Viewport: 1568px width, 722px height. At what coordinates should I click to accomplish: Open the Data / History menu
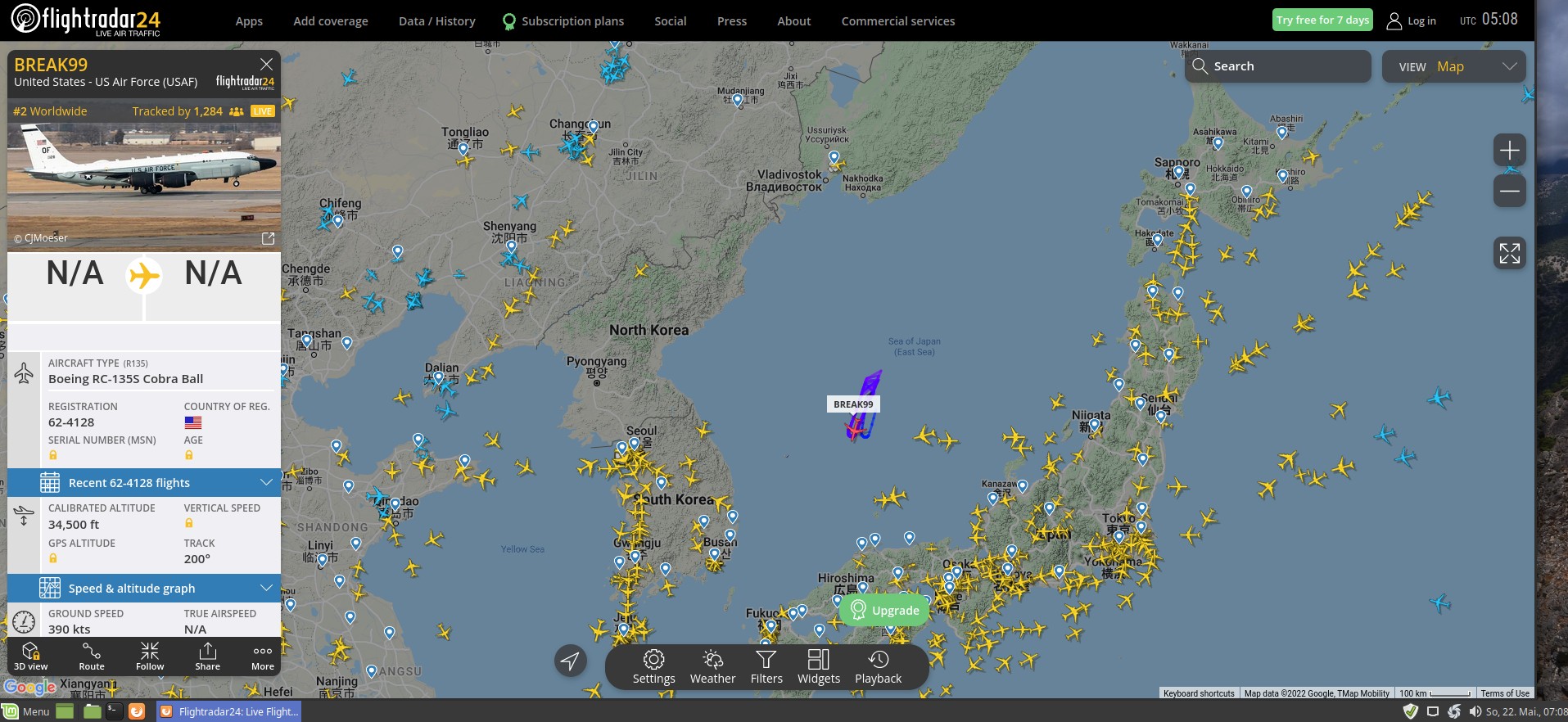pyautogui.click(x=437, y=21)
